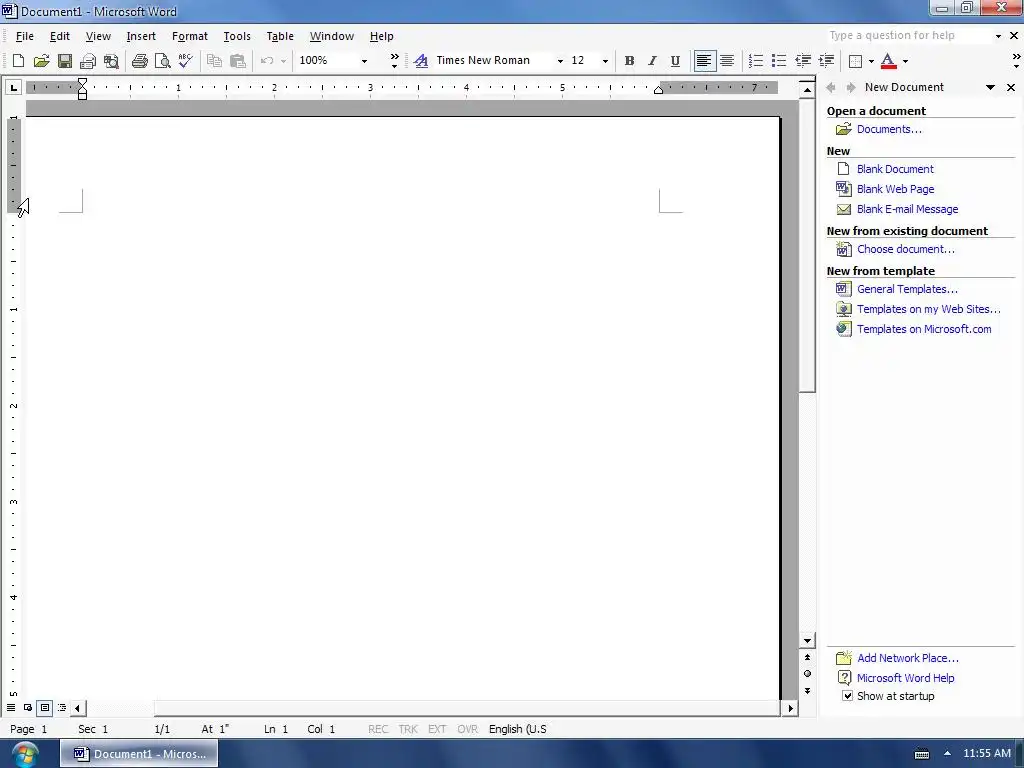Open font color palette dropdown arrow
This screenshot has width=1024, height=768.
(905, 61)
